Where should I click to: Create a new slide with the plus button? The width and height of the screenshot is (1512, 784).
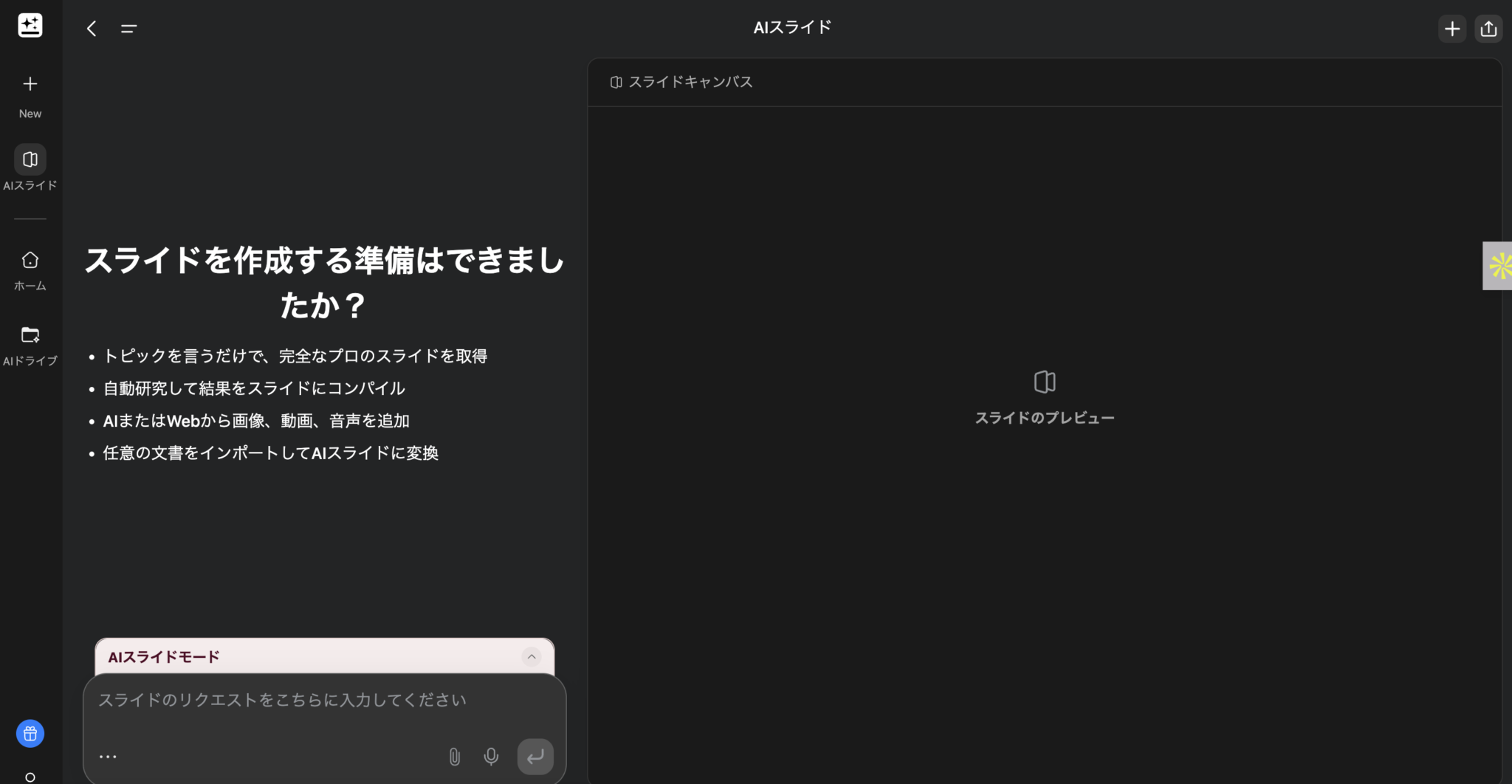[x=1451, y=28]
